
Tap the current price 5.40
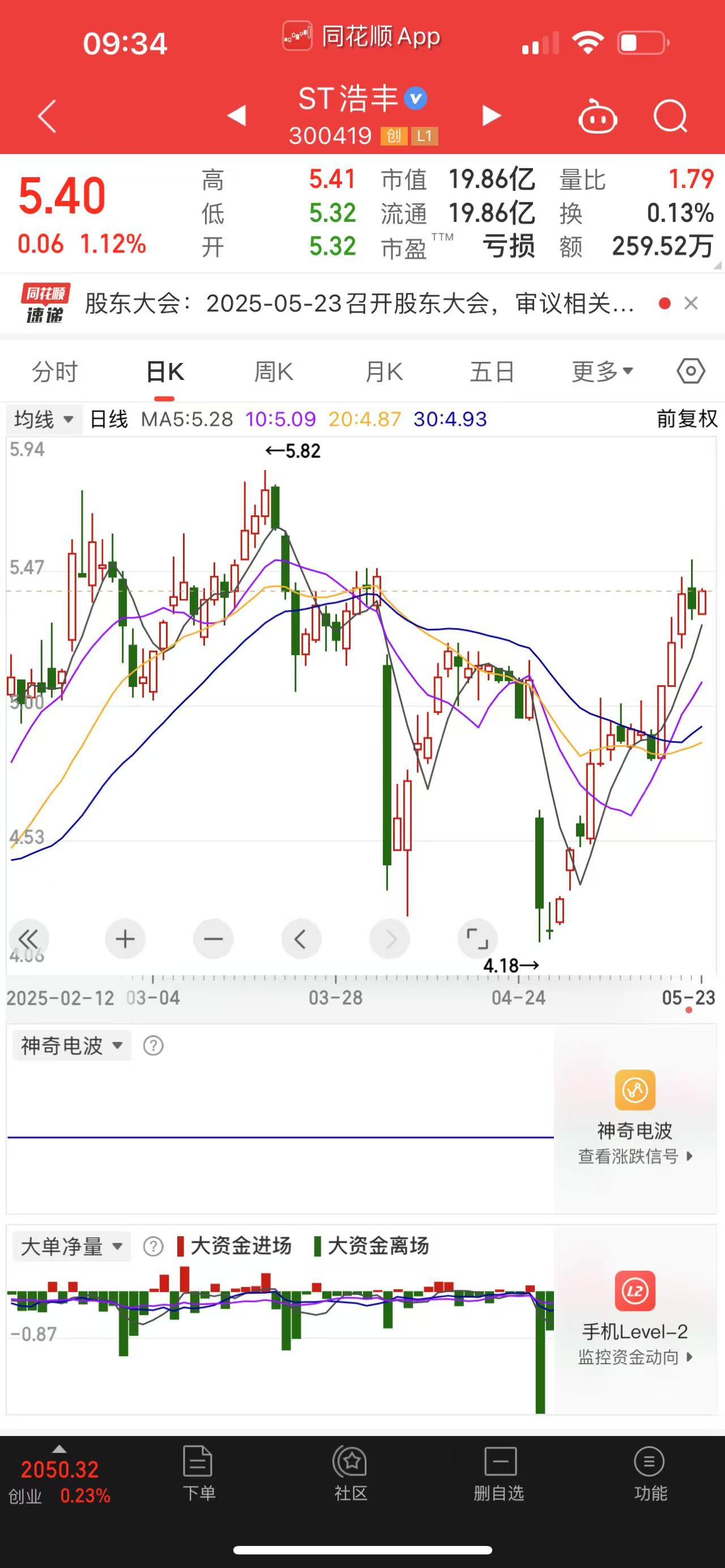(x=62, y=196)
